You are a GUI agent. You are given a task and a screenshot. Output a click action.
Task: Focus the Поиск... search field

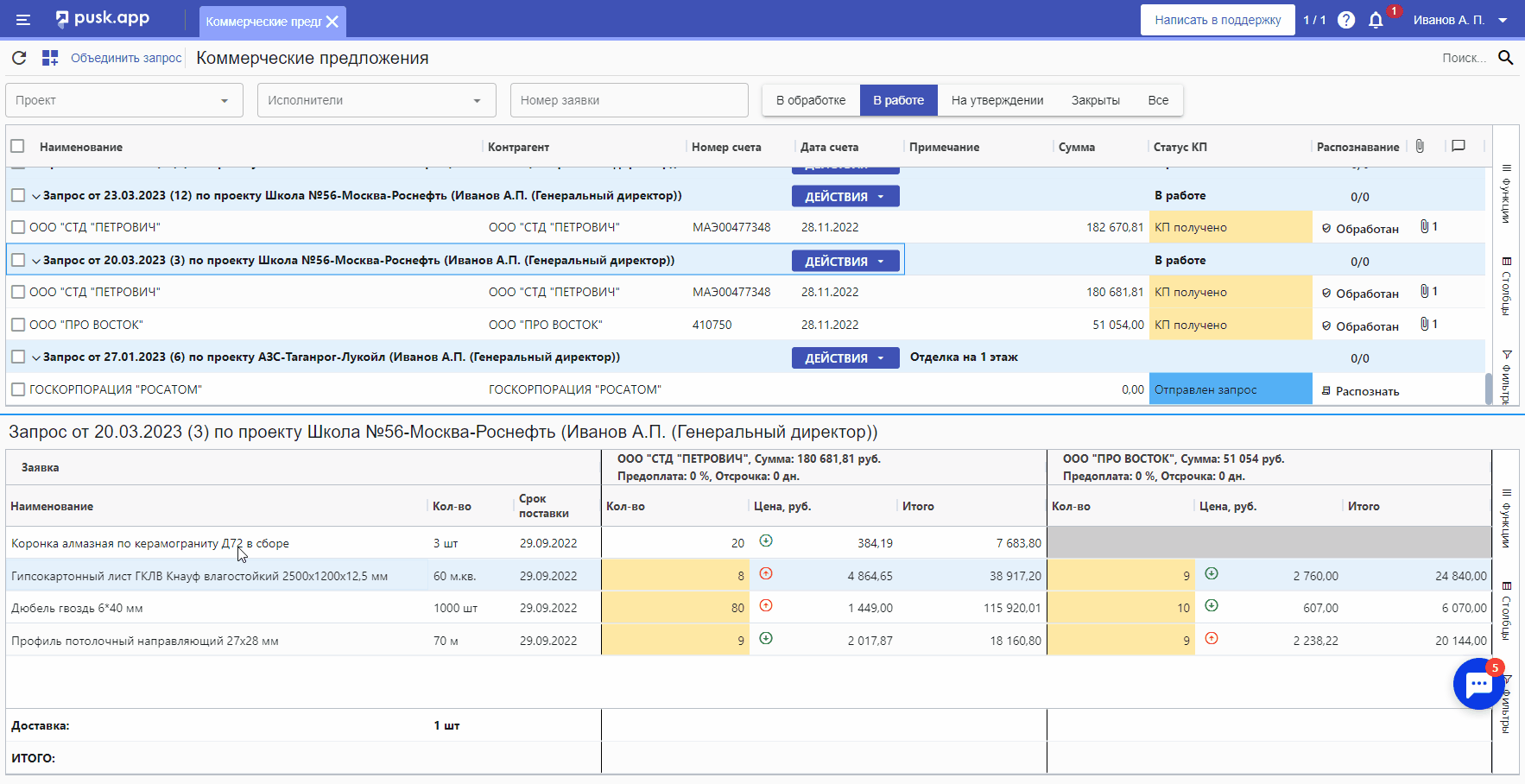[x=1464, y=58]
